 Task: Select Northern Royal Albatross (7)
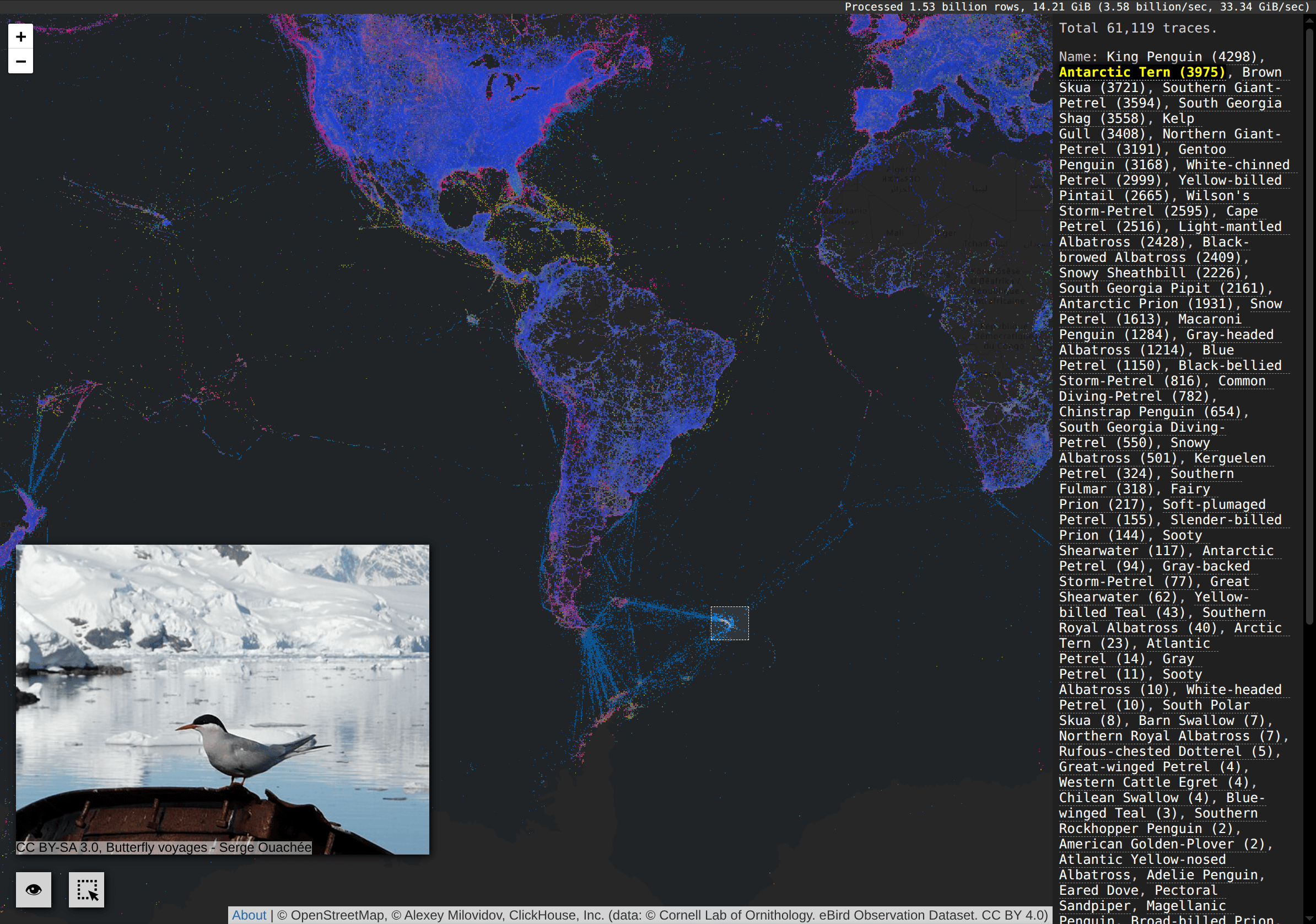tap(1169, 736)
